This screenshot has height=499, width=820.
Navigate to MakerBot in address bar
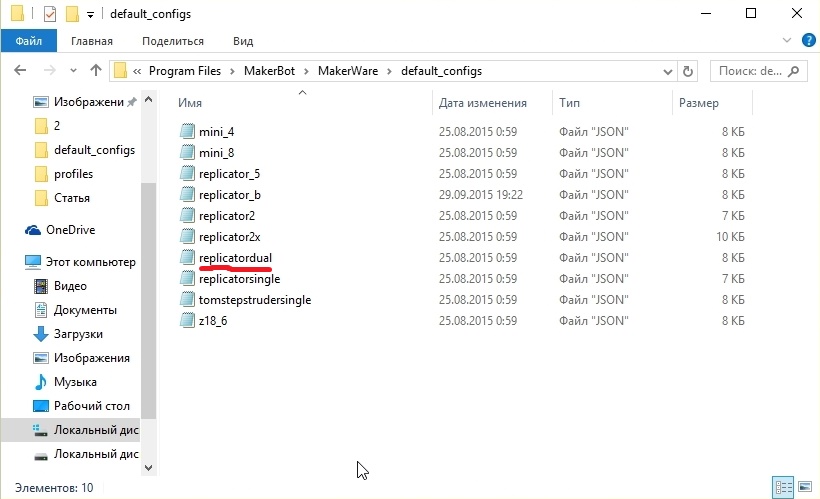click(269, 71)
